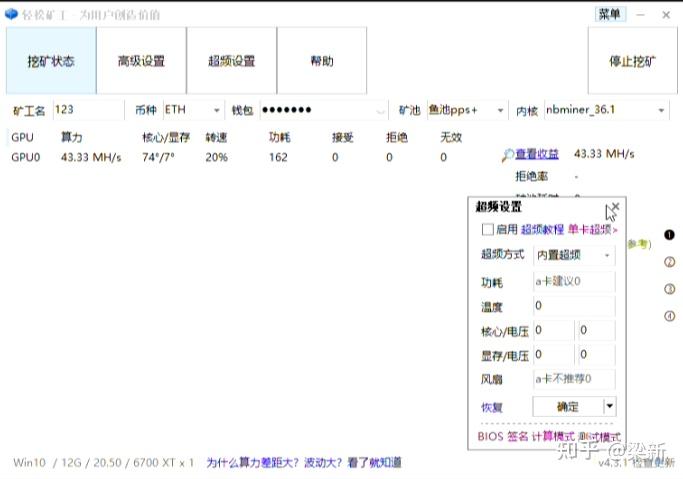Image resolution: width=683 pixels, height=479 pixels.
Task: Open the 单卡超频 link
Action: click(592, 229)
